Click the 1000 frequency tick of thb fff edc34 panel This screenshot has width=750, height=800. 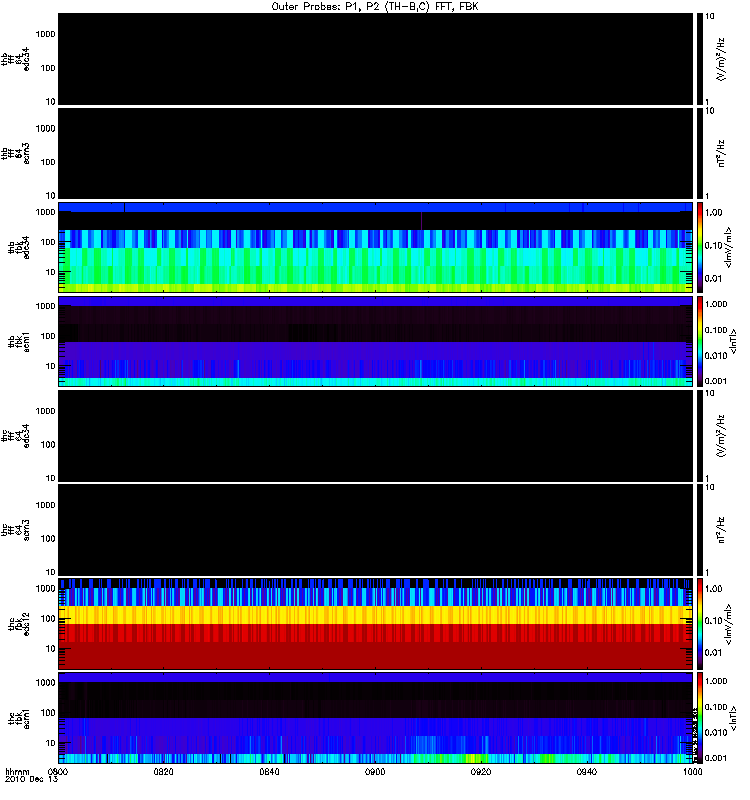tap(45, 34)
